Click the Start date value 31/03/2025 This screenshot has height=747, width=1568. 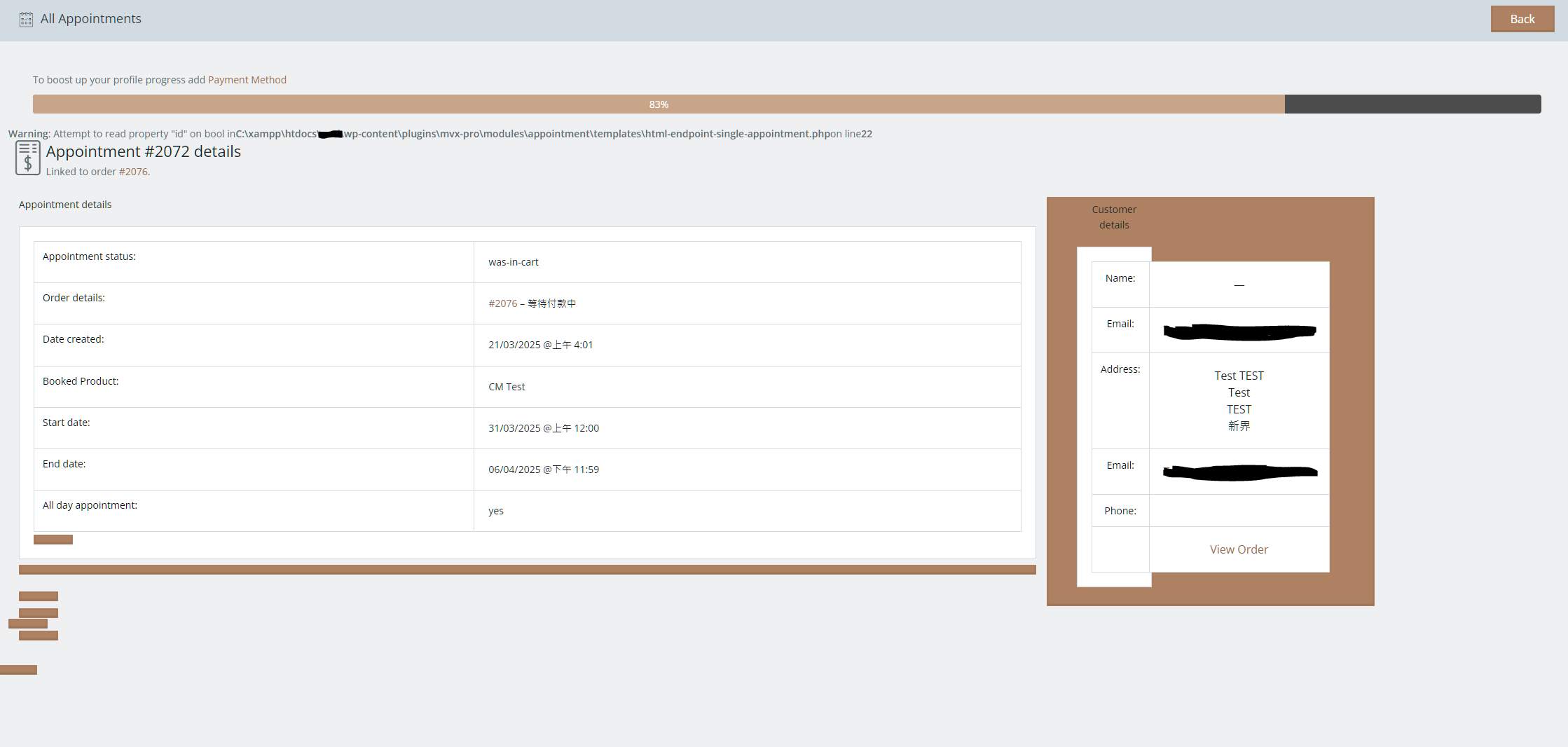tap(543, 428)
